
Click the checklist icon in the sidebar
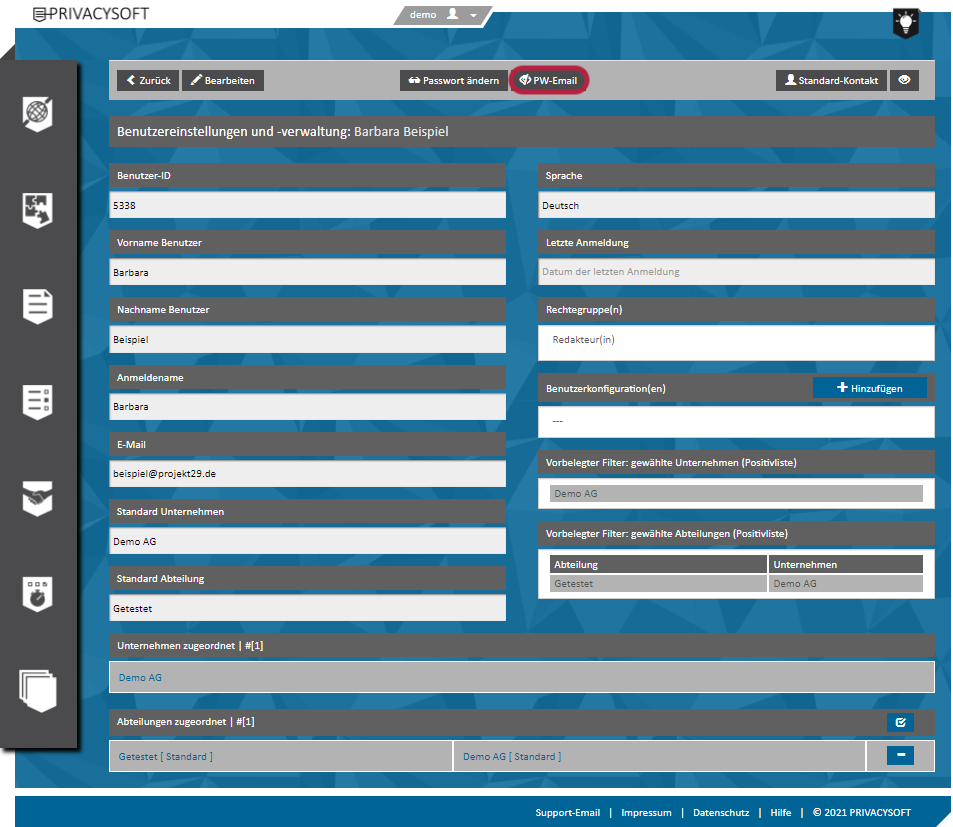pos(38,401)
